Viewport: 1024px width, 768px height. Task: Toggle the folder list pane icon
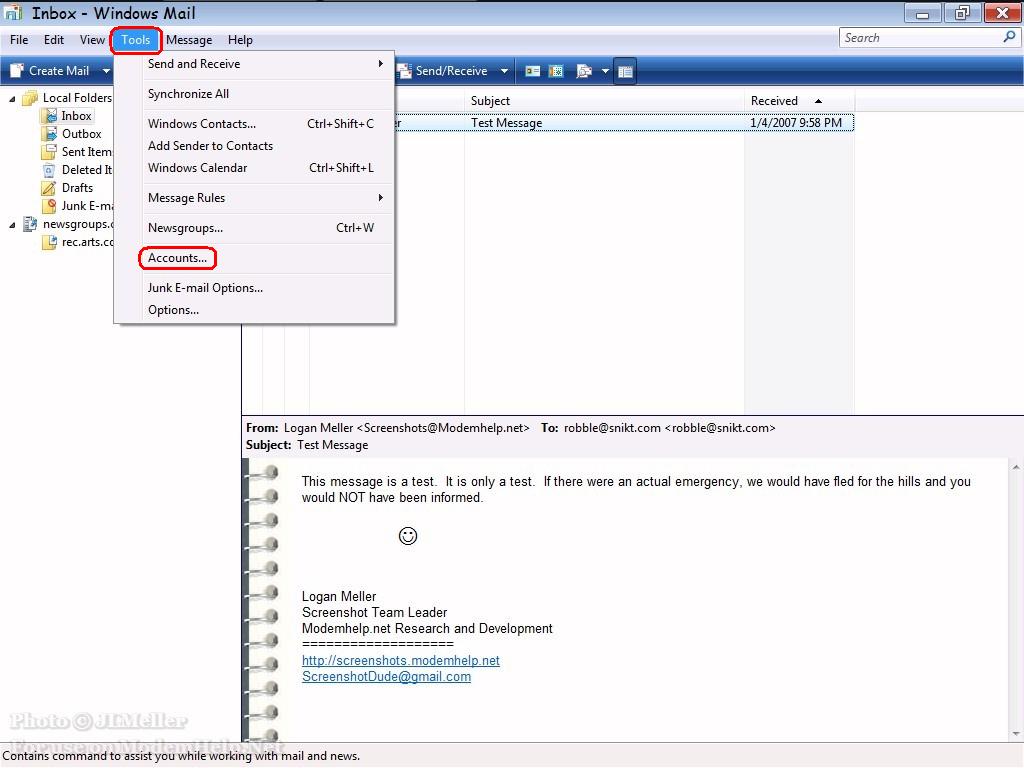[625, 71]
